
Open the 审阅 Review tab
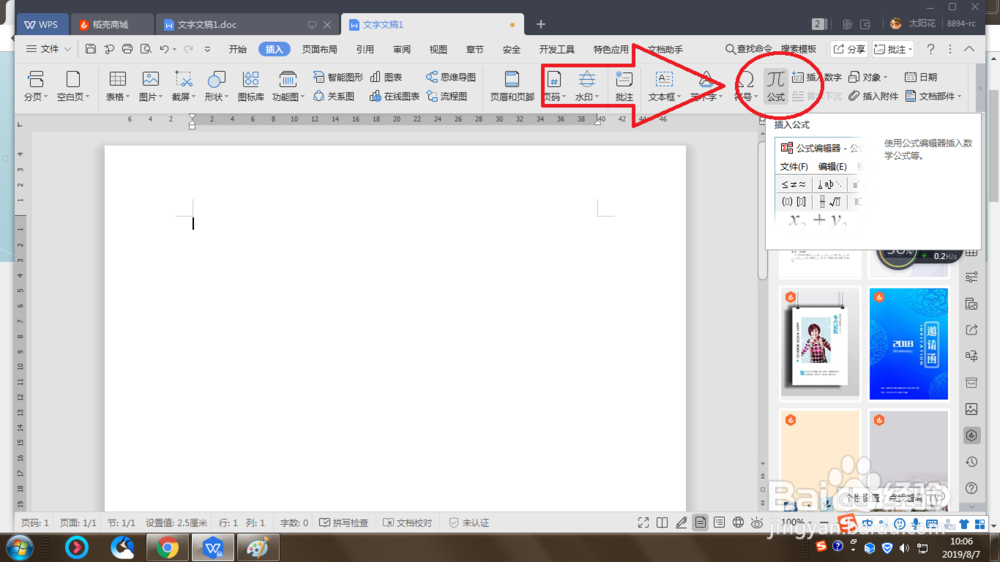(402, 49)
